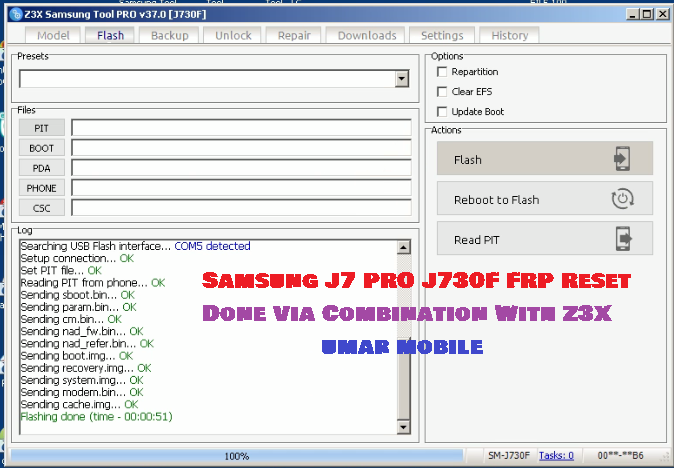The height and width of the screenshot is (468, 674).
Task: Switch to the Model tab
Action: (53, 35)
